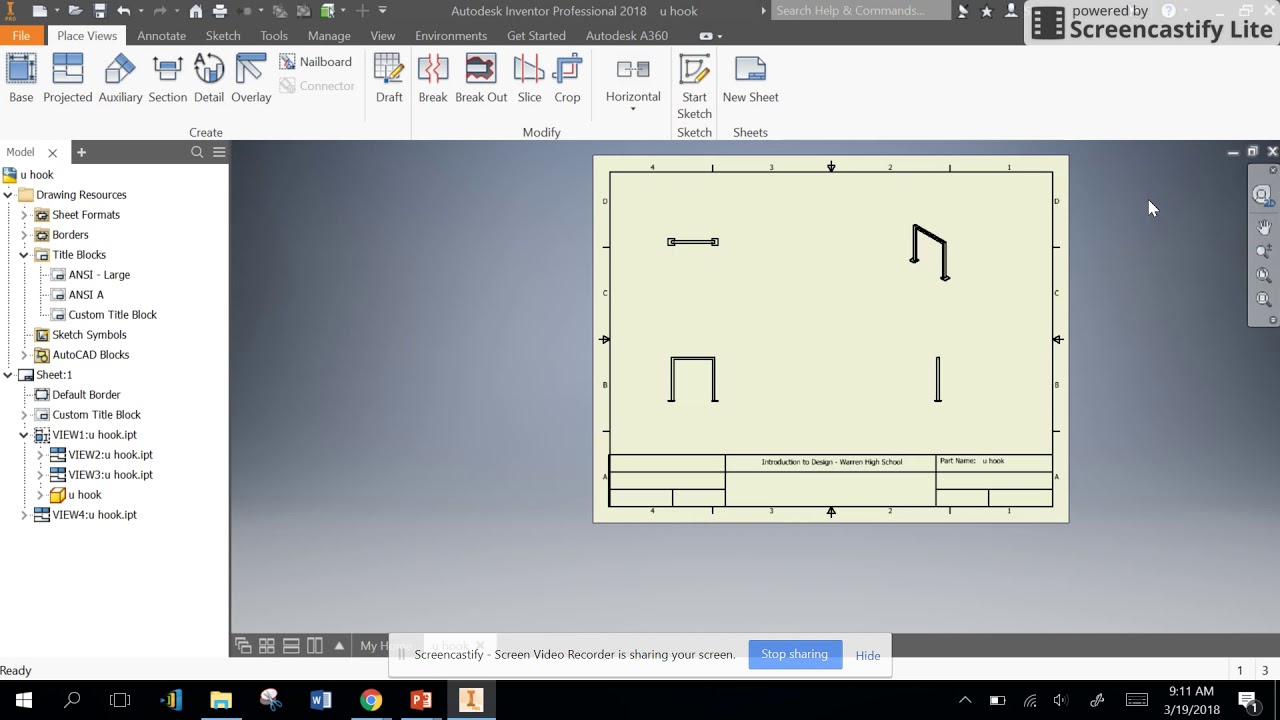This screenshot has height=720, width=1280.
Task: Click Stop sharing button
Action: [x=795, y=654]
